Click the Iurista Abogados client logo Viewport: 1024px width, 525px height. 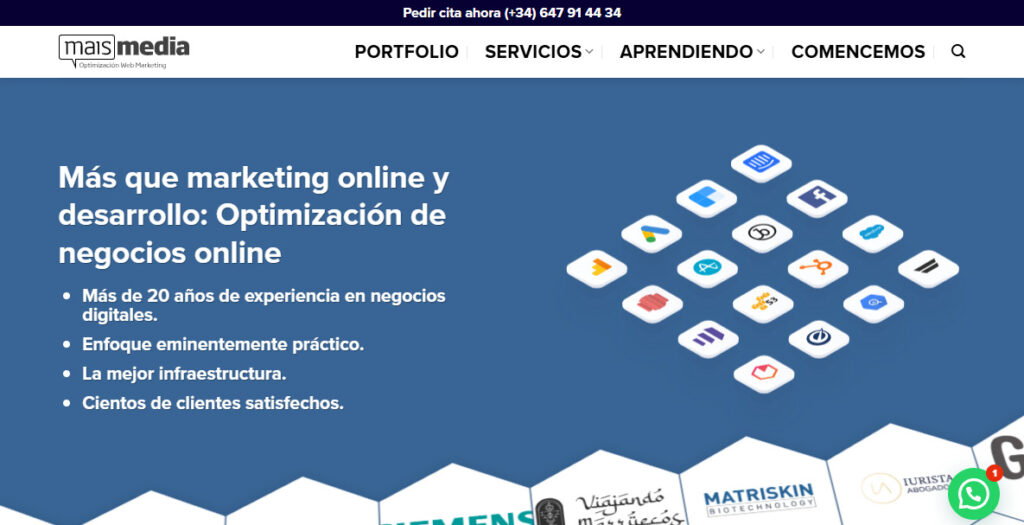coord(908,488)
